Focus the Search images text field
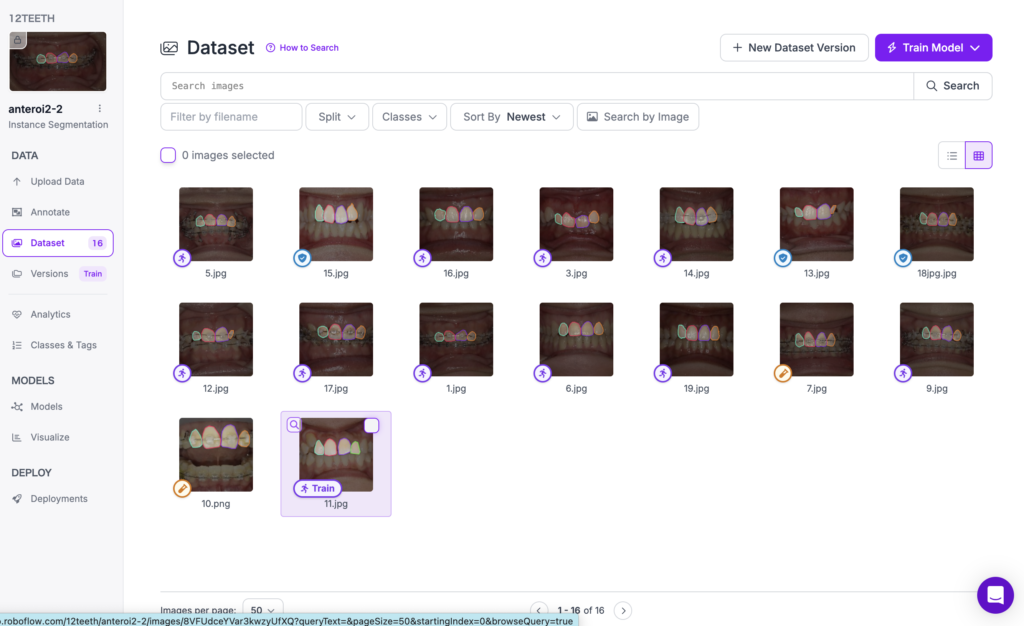This screenshot has width=1024, height=626. pos(537,86)
